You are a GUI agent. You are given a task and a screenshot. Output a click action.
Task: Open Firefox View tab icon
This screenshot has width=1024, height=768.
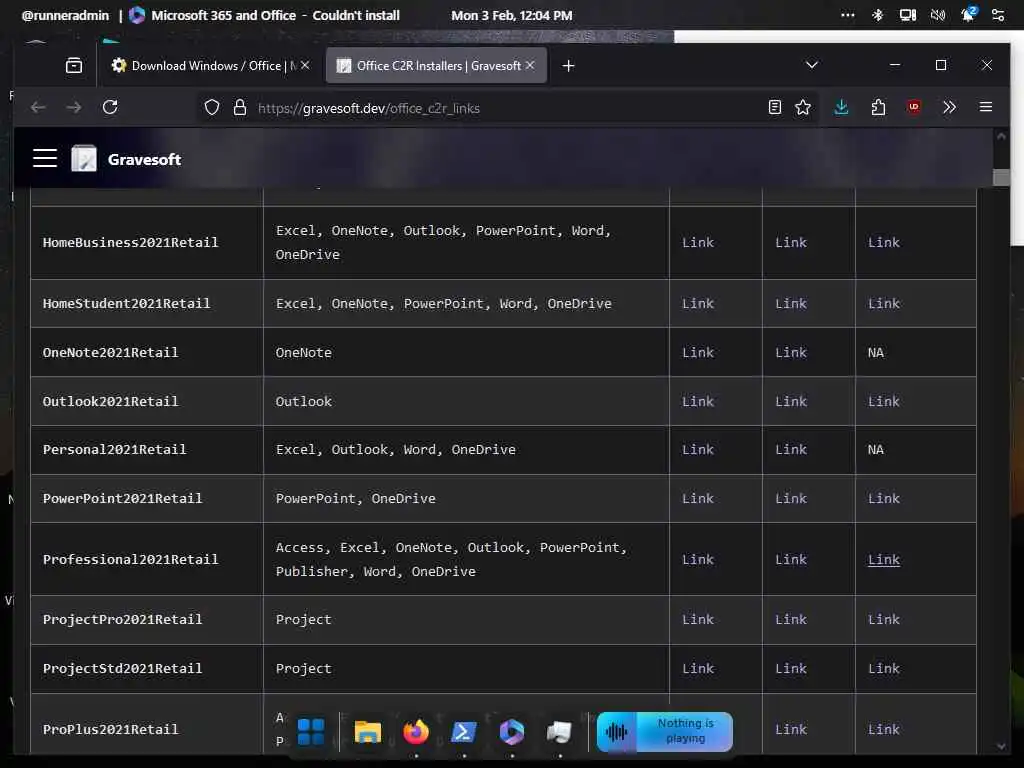[x=74, y=65]
